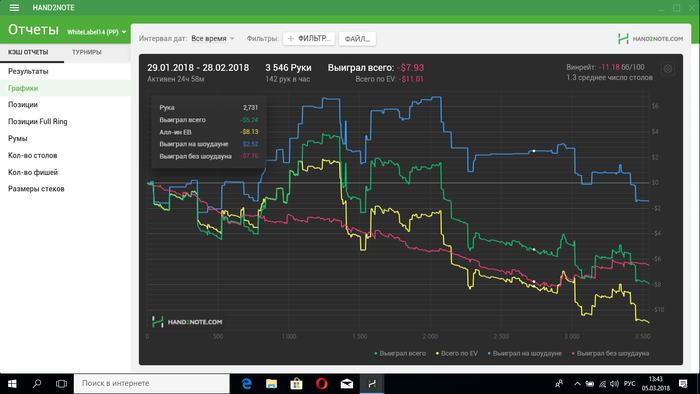Open Microsoft Store from taskbar
The height and width of the screenshot is (394, 700).
pyautogui.click(x=296, y=384)
